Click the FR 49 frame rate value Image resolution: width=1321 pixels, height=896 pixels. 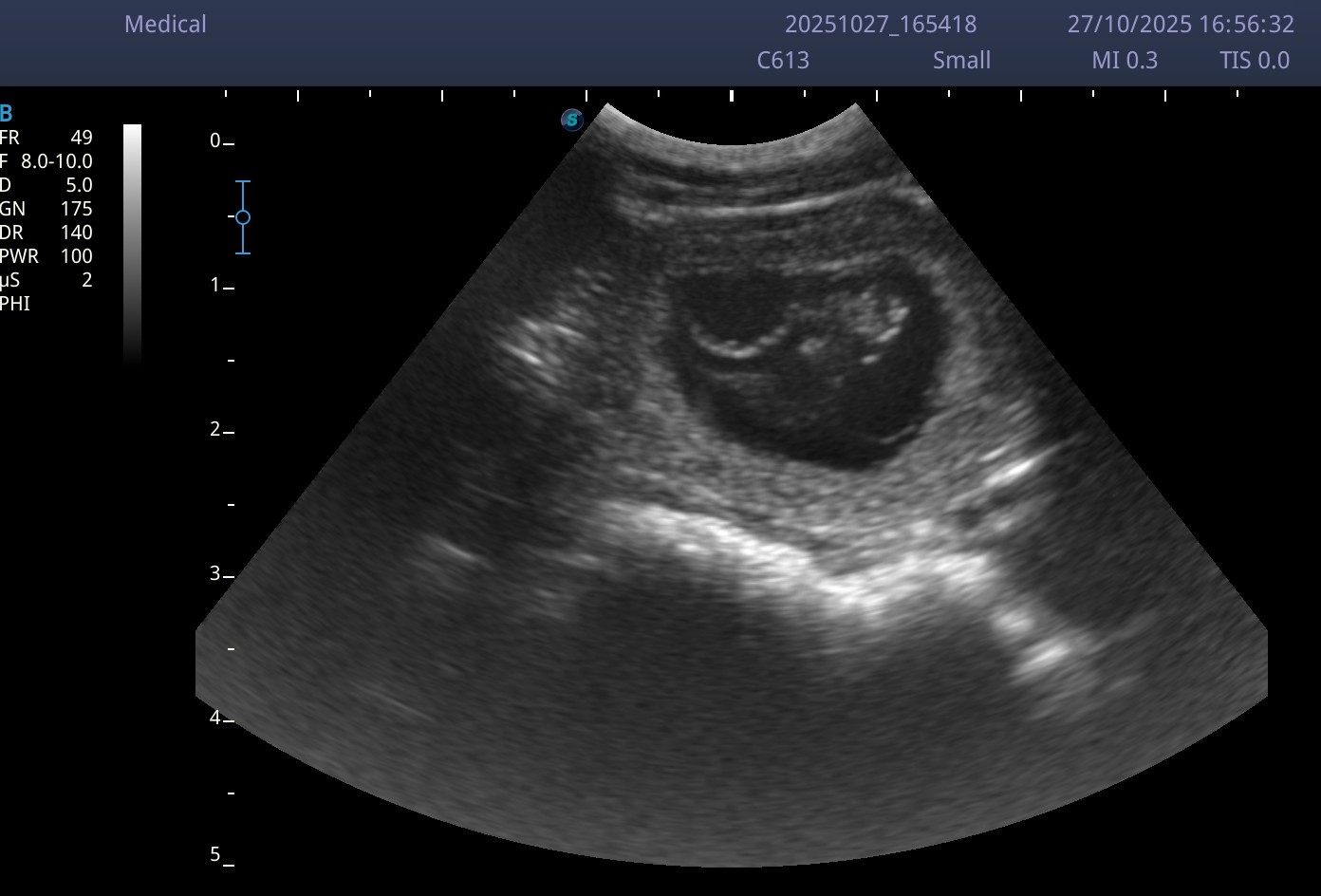(47, 138)
